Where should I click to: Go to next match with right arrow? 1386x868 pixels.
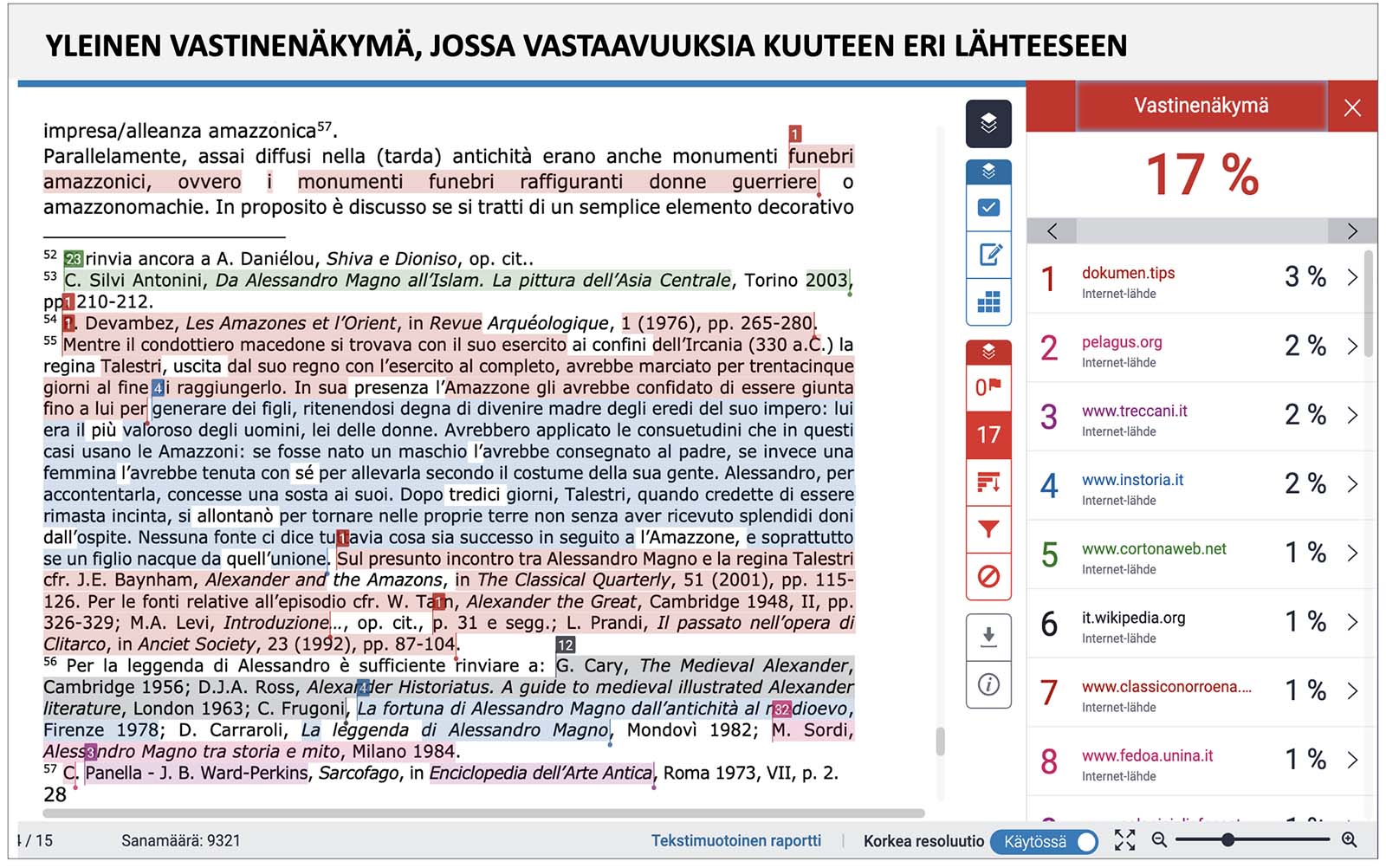click(1351, 231)
